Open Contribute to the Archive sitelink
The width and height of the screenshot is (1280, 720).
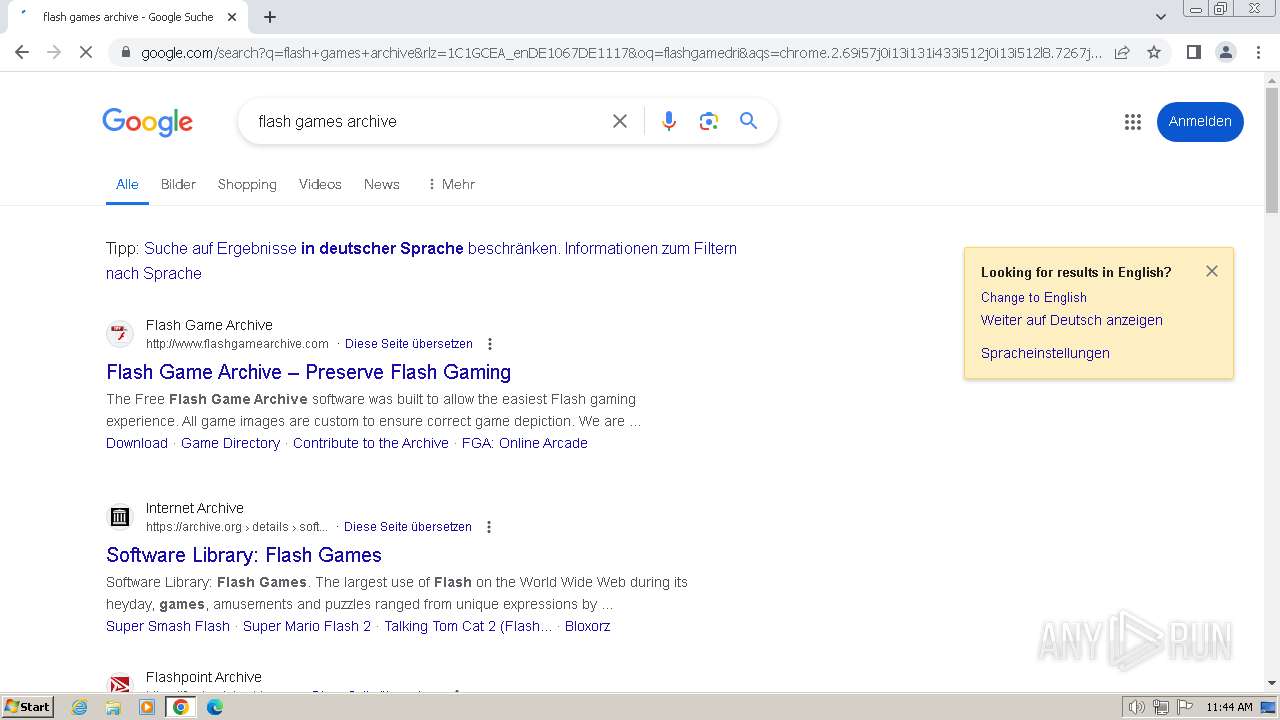[x=371, y=443]
